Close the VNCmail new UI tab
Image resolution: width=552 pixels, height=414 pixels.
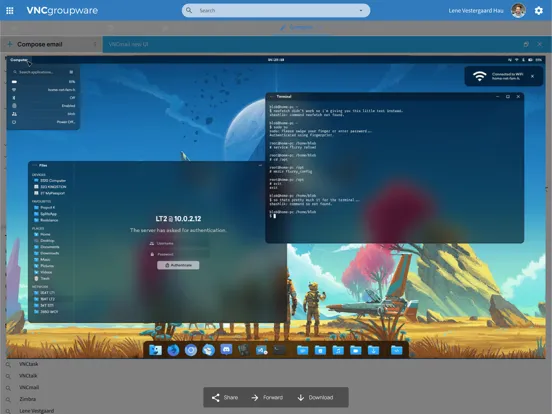[539, 44]
